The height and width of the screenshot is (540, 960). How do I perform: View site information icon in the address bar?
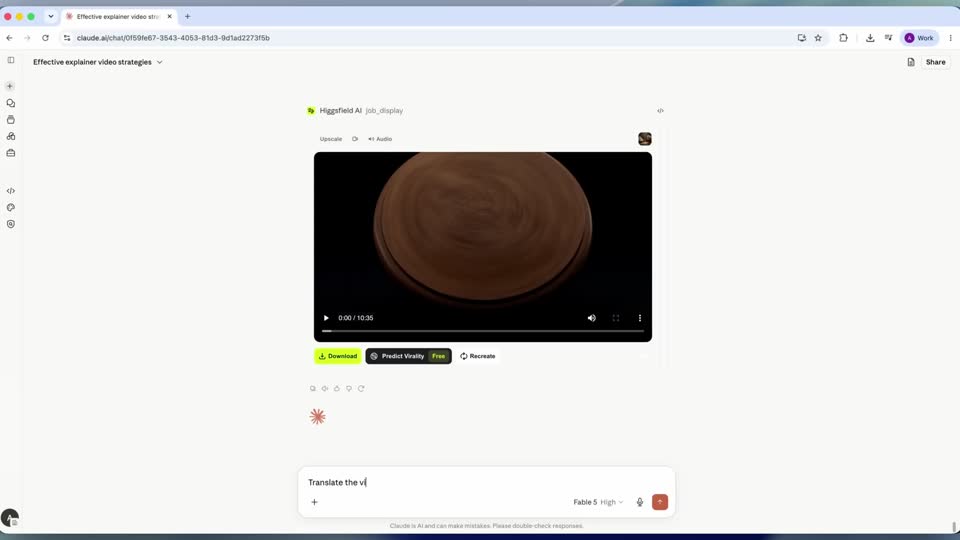click(x=67, y=38)
